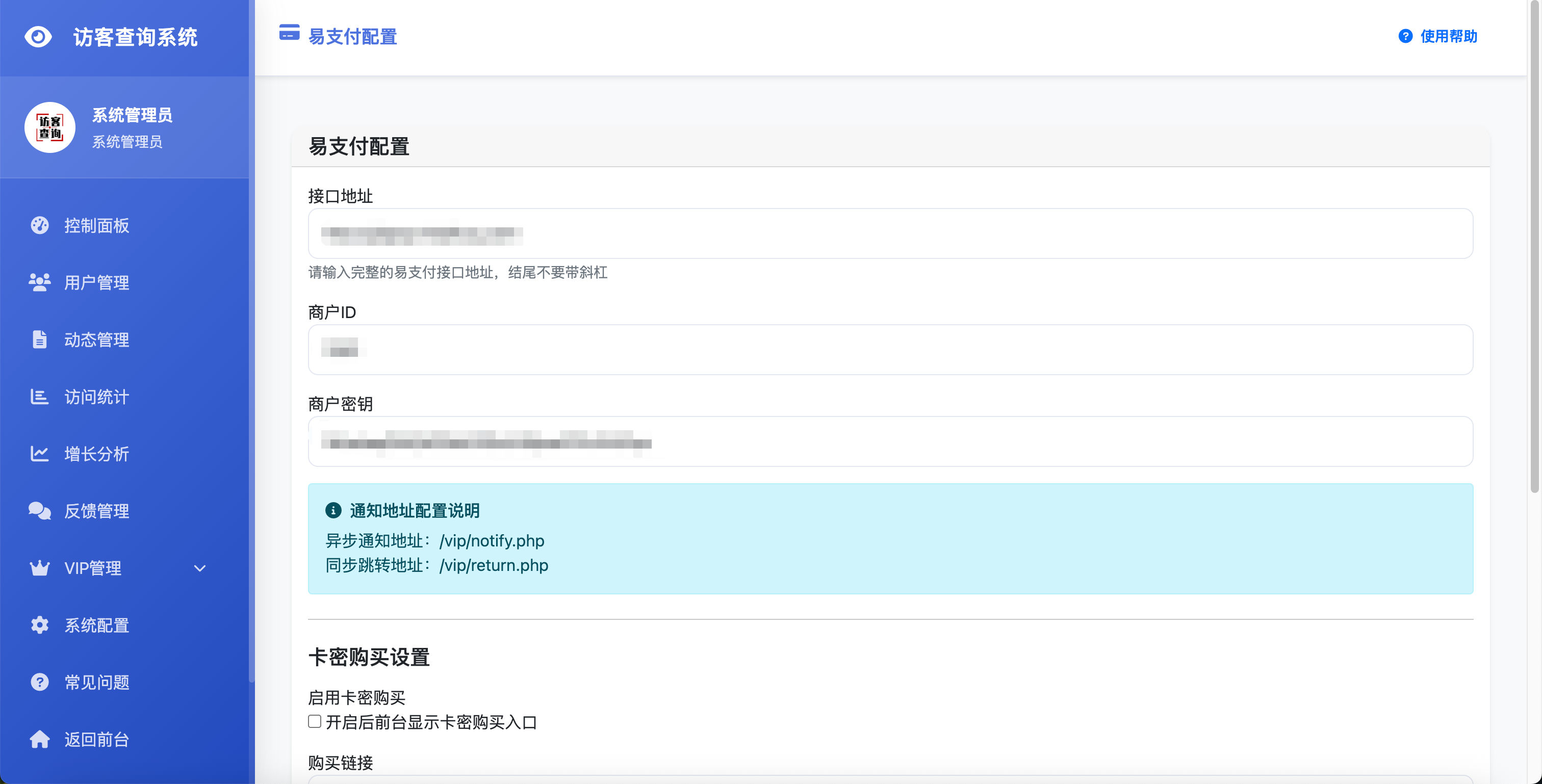The image size is (1542, 784).
Task: Click 返回前台 to go to frontend
Action: coord(96,739)
